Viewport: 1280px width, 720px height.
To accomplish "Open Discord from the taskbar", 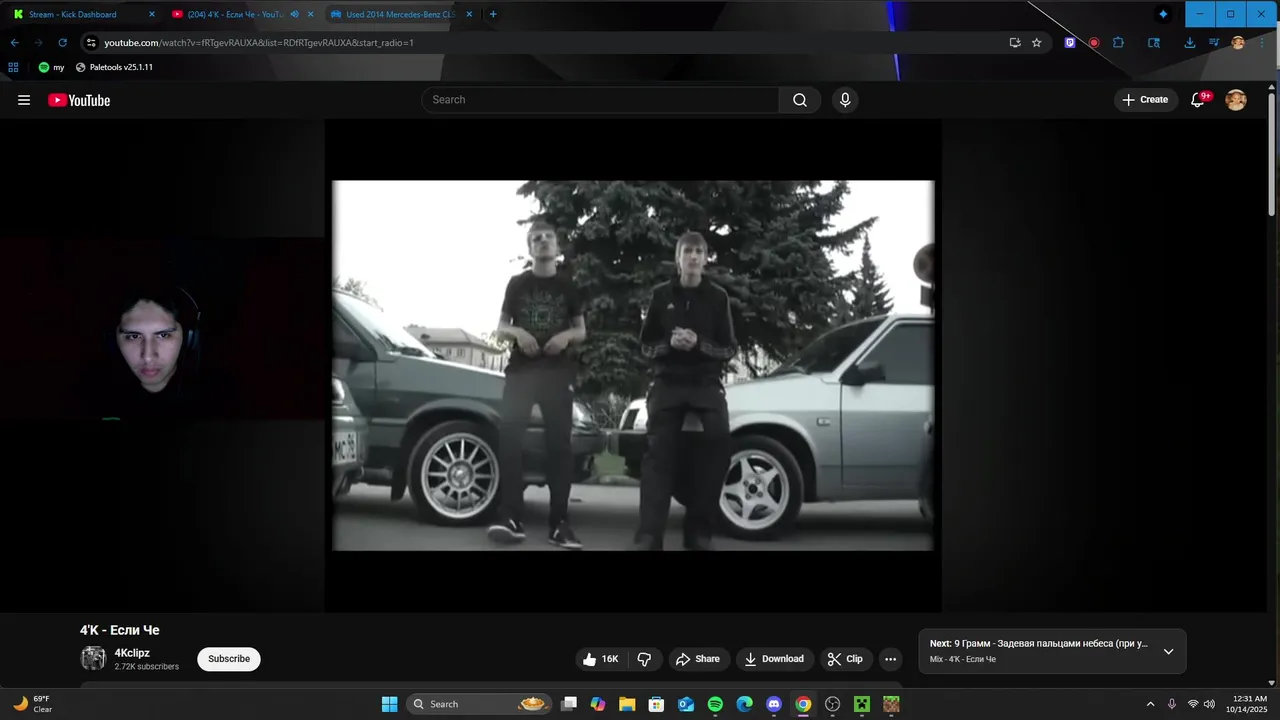I will point(773,704).
